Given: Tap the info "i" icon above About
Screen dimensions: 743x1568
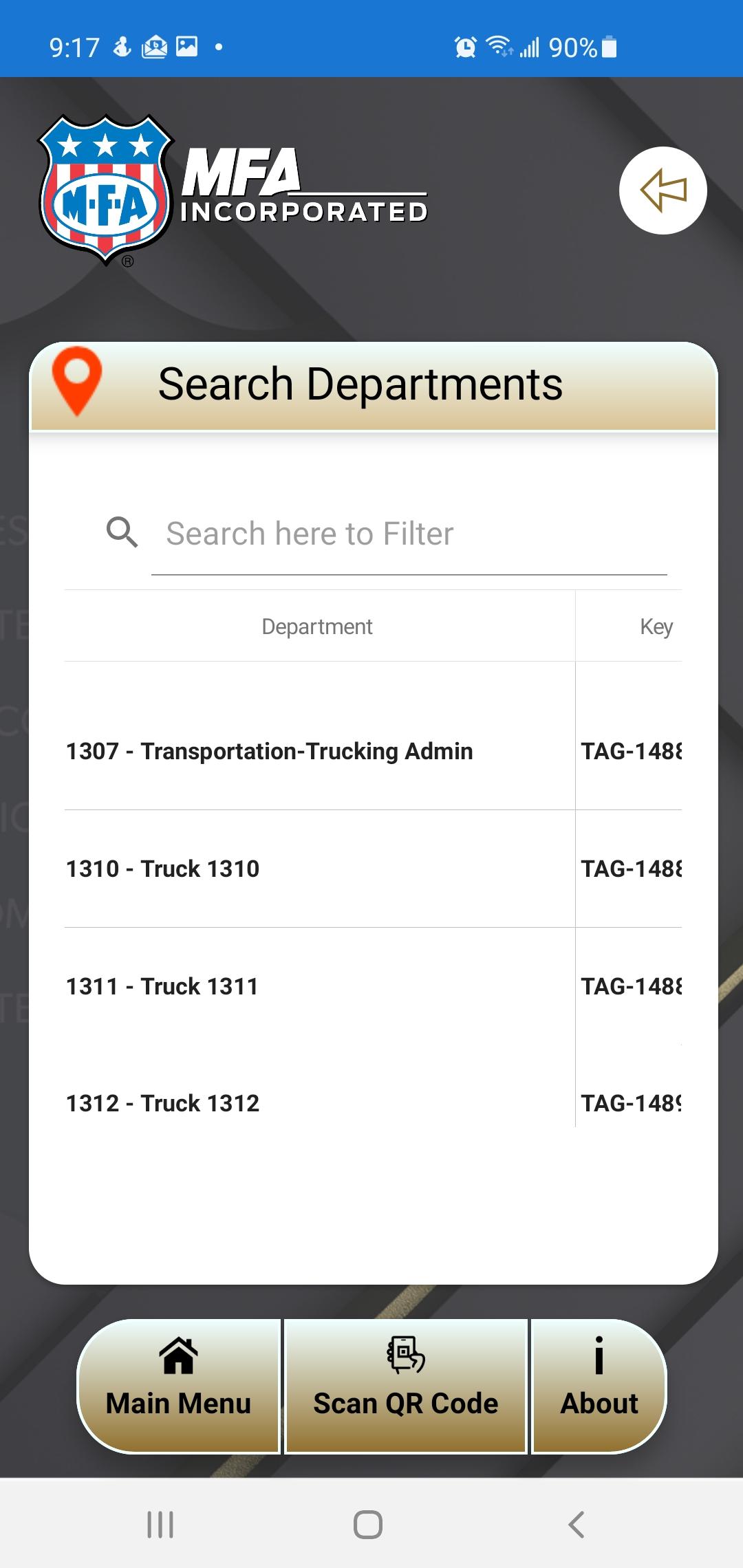Looking at the screenshot, I should pyautogui.click(x=599, y=1355).
